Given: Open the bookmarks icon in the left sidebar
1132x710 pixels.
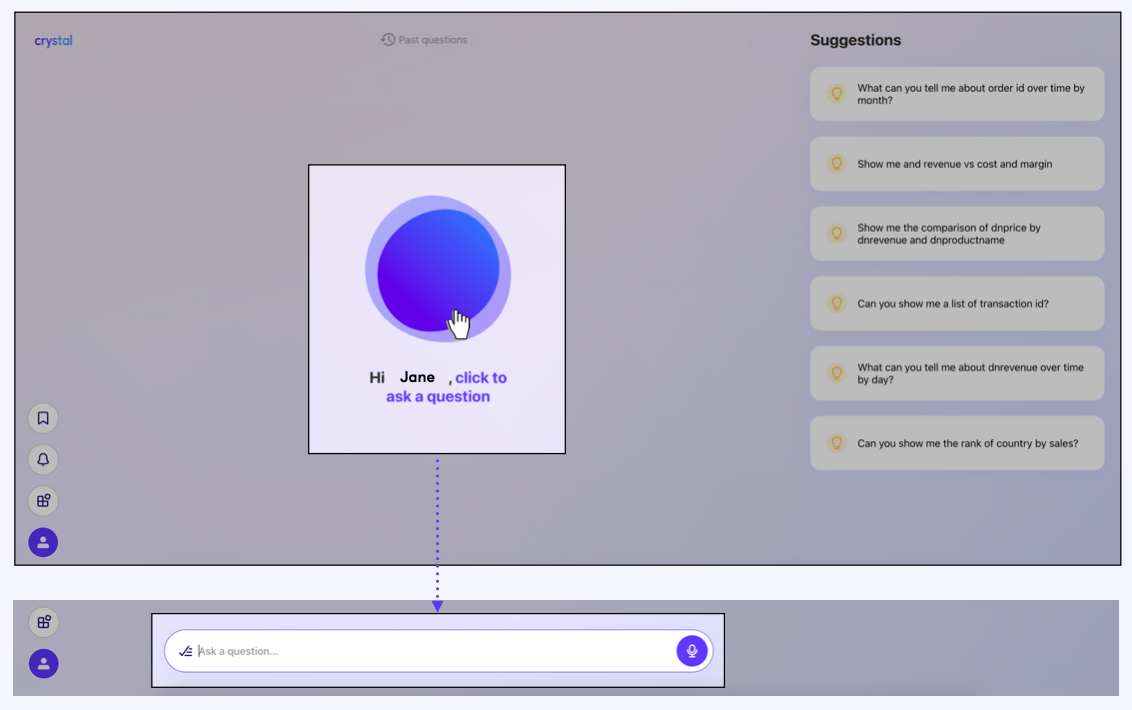Looking at the screenshot, I should [x=43, y=418].
